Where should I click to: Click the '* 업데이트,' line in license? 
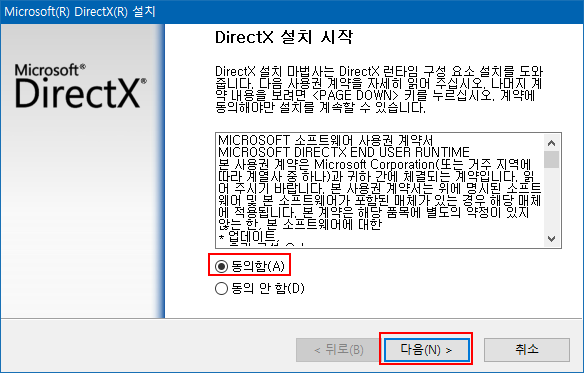coord(249,236)
